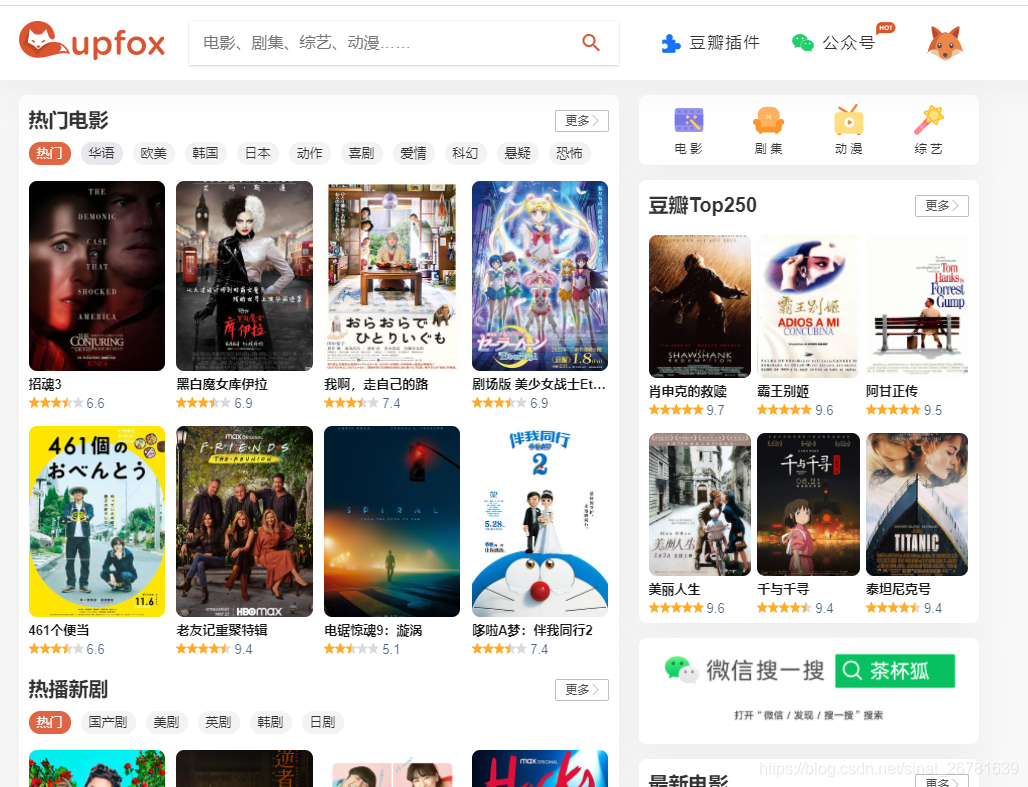Select the 动作 movie filter
Screen dimensions: 1028x787
309,153
